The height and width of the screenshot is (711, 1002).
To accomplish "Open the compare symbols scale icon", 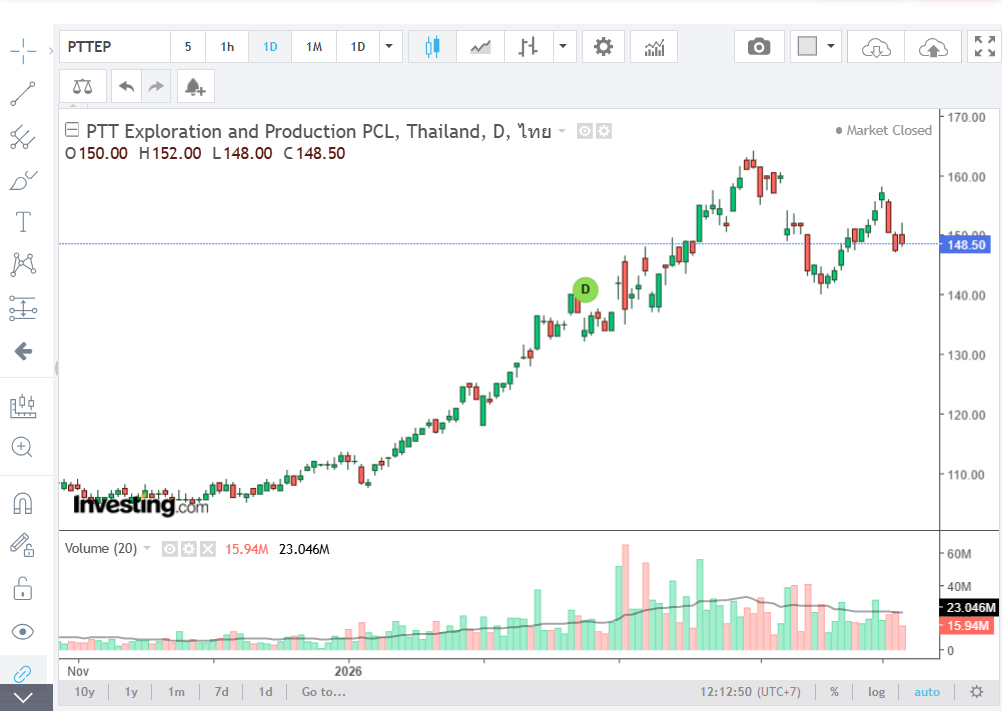I will pos(82,86).
